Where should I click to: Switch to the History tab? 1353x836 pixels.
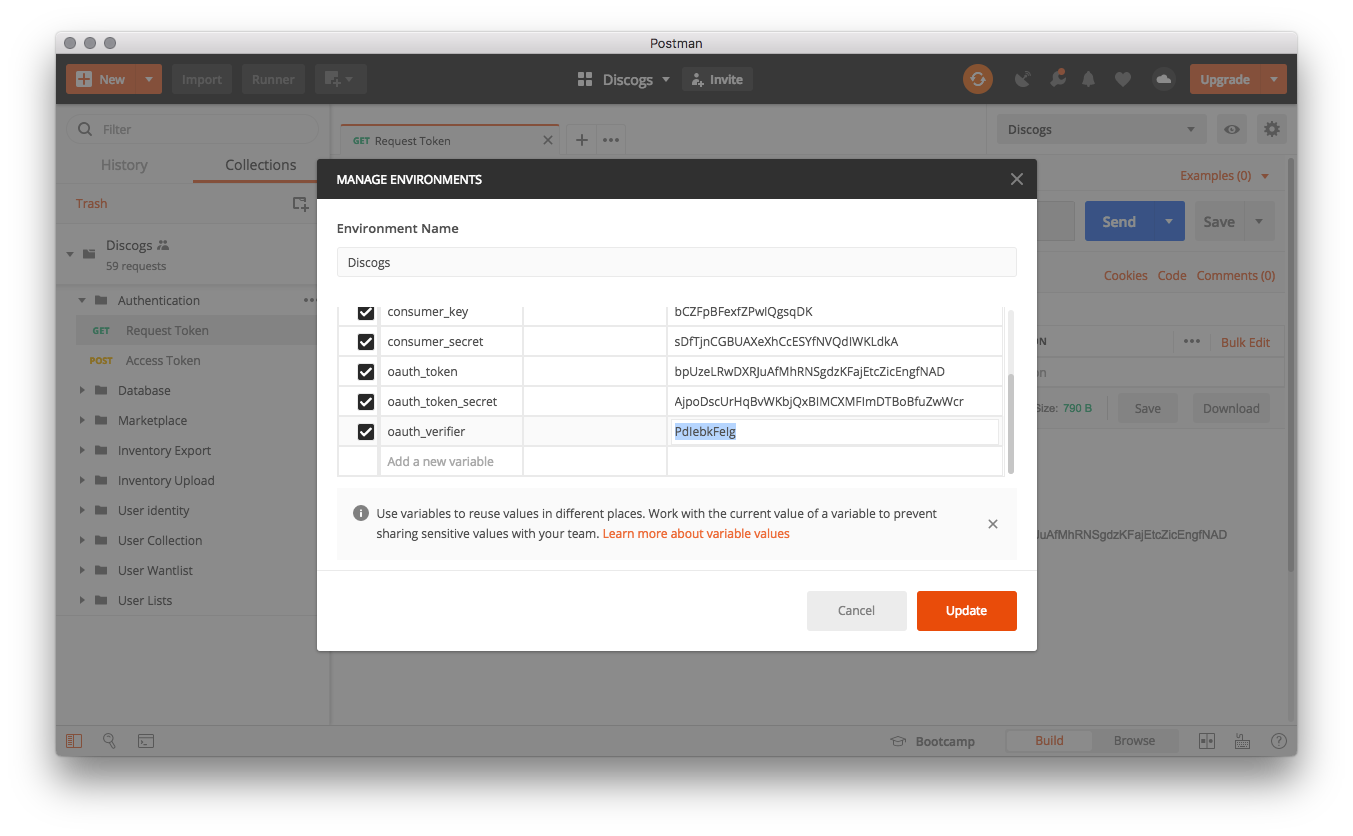click(124, 165)
